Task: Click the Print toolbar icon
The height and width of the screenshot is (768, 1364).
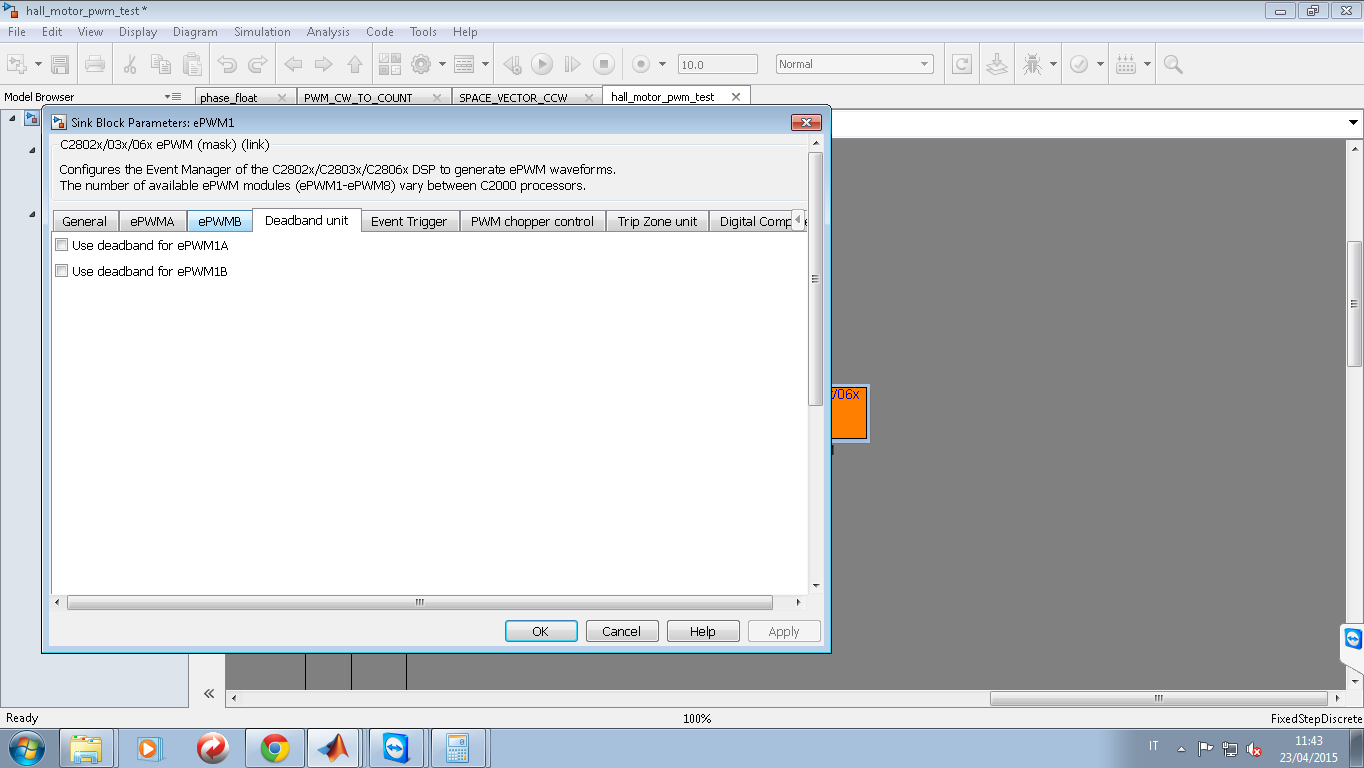Action: pos(95,64)
